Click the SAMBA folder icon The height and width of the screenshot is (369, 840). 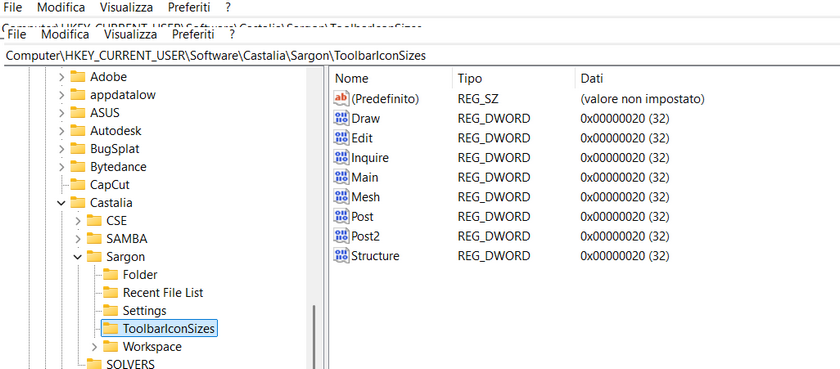coord(94,239)
